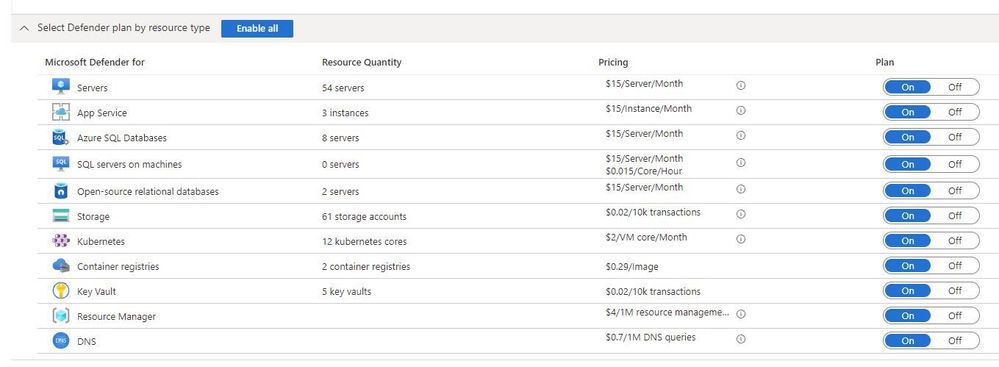This screenshot has width=999, height=367.
Task: Click the DNS icon
Action: pos(61,341)
